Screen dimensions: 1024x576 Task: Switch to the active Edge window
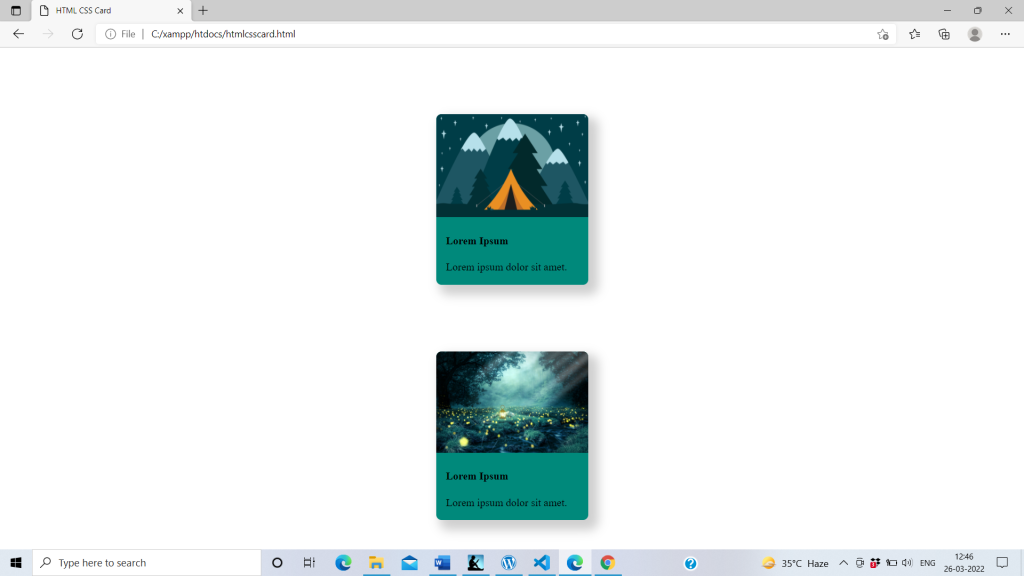(575, 562)
